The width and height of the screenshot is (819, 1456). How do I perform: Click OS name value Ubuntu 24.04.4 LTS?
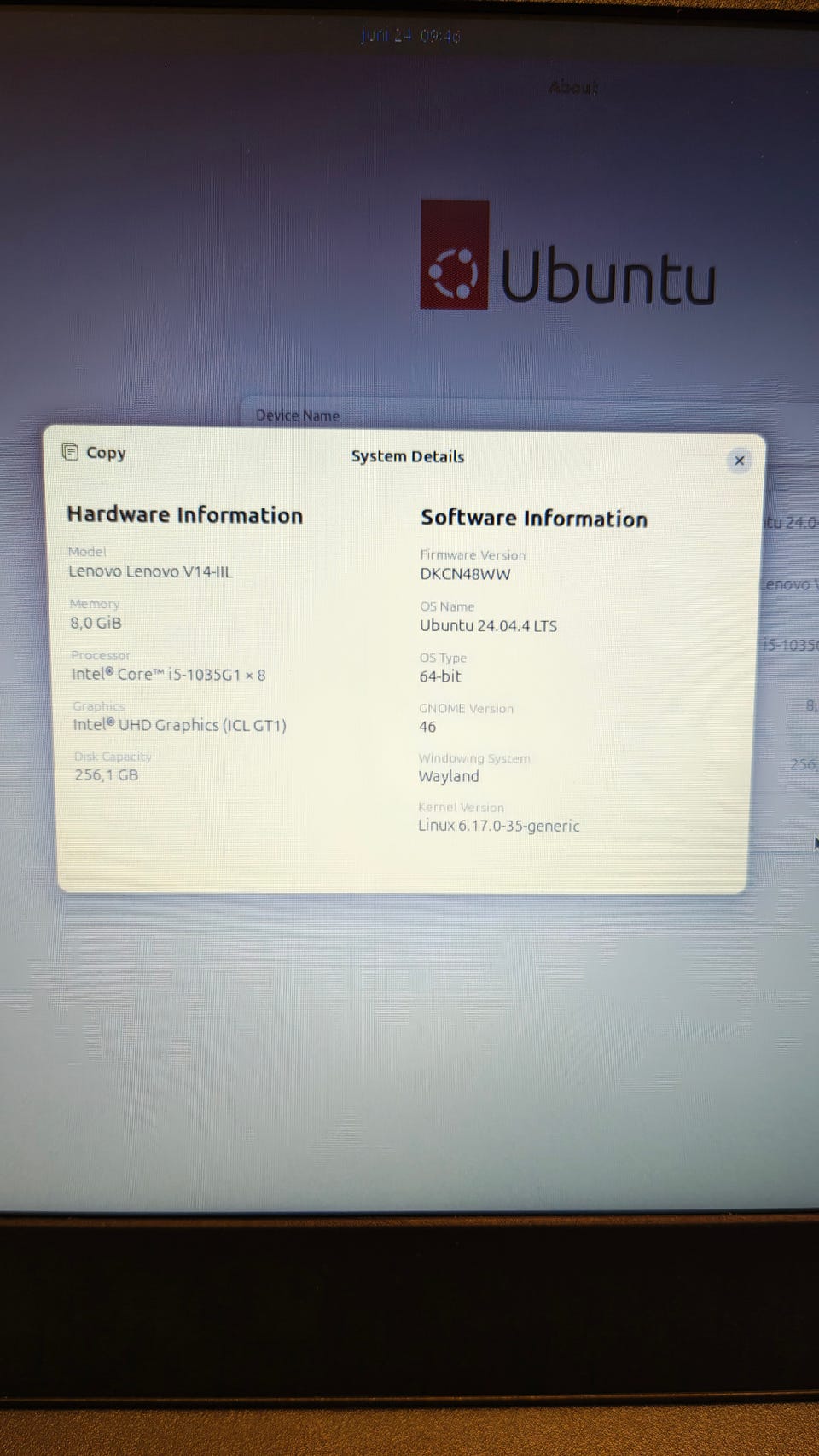(488, 625)
